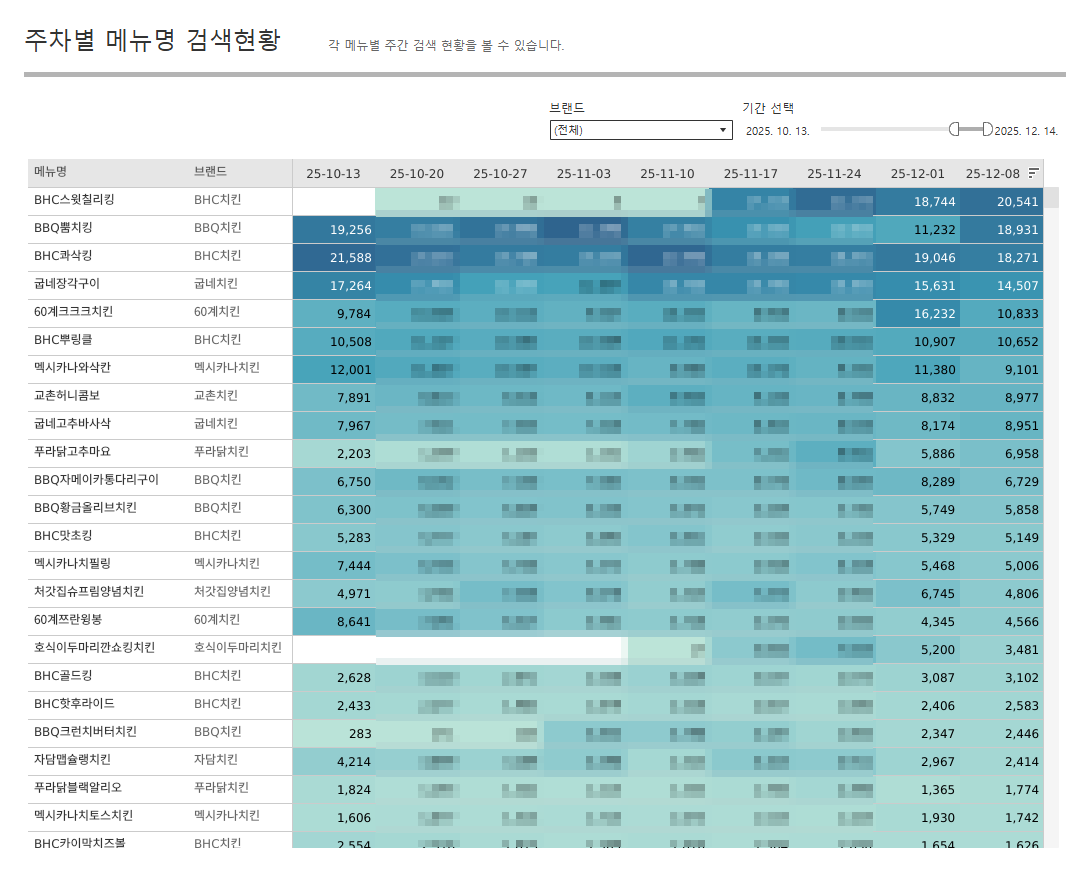This screenshot has height=874, width=1090.
Task: Click the 16,232 cell for 60계크크크치킨
Action: pos(917,314)
